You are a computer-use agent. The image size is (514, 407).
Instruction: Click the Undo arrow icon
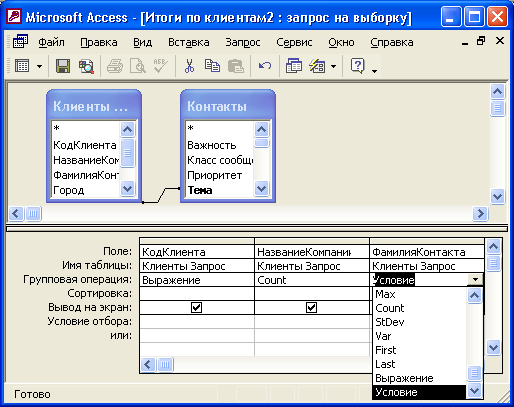click(265, 66)
